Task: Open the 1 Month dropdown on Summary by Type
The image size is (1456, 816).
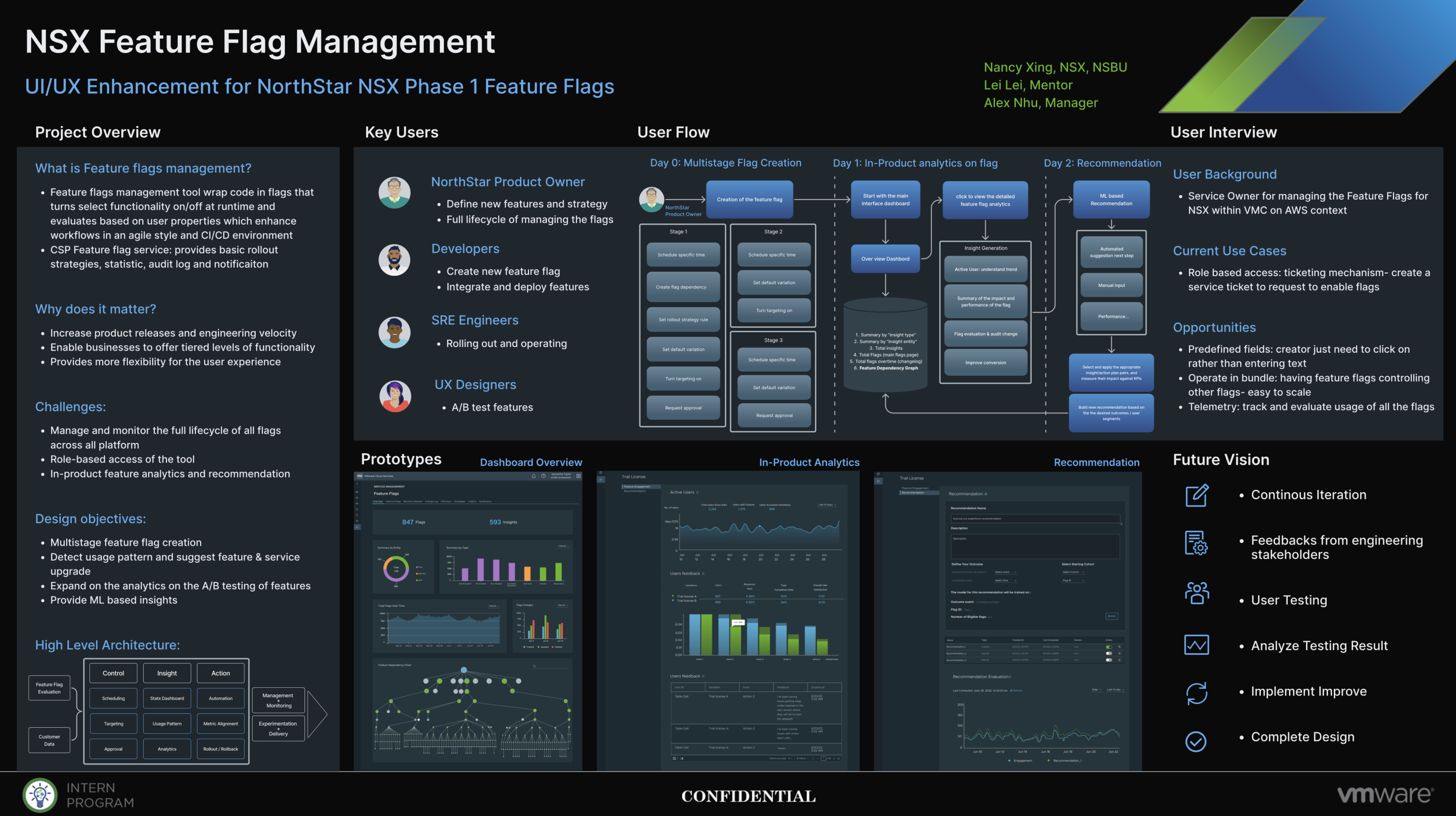Action: coord(564,546)
